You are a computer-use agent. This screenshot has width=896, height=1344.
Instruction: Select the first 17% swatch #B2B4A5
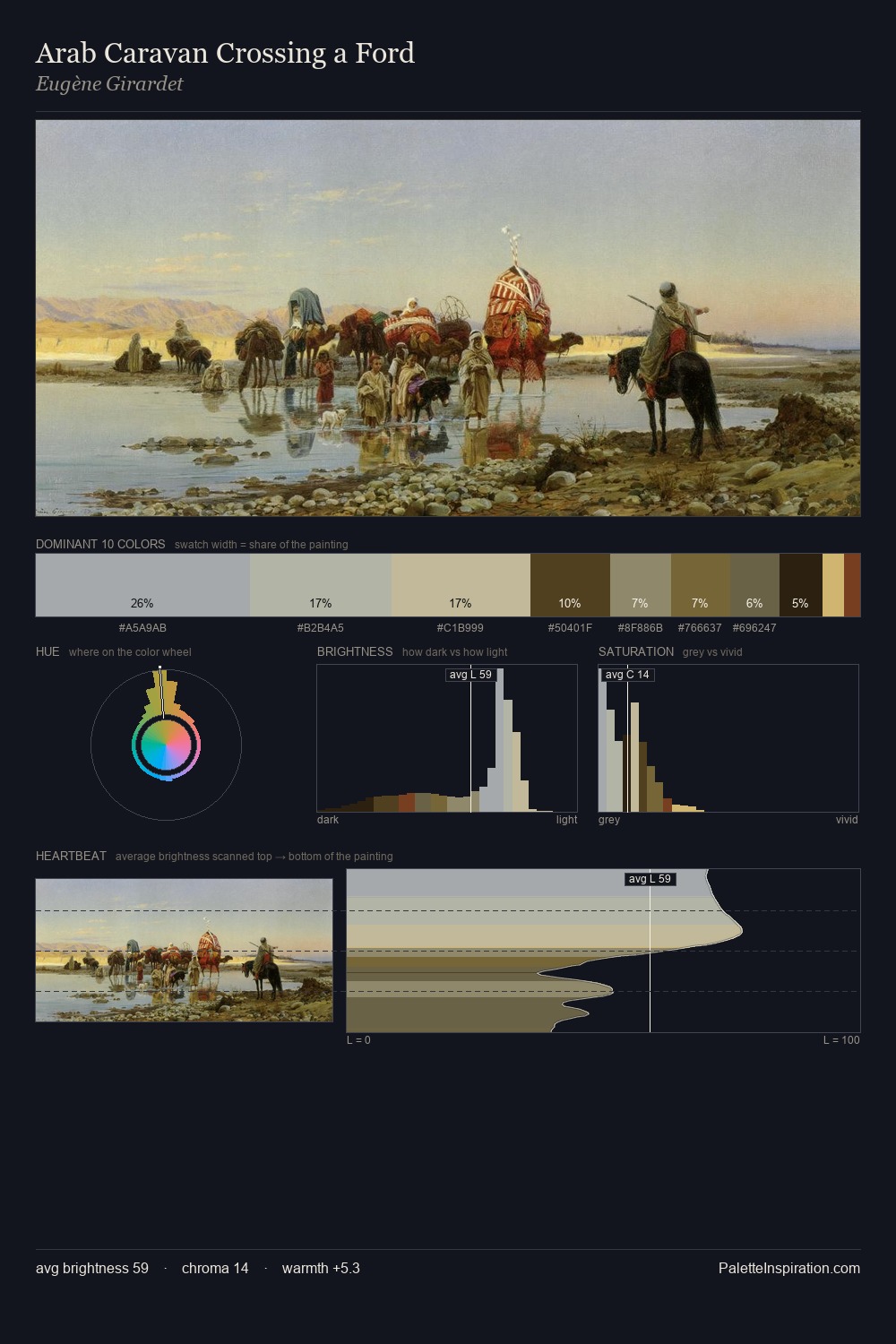point(321,585)
